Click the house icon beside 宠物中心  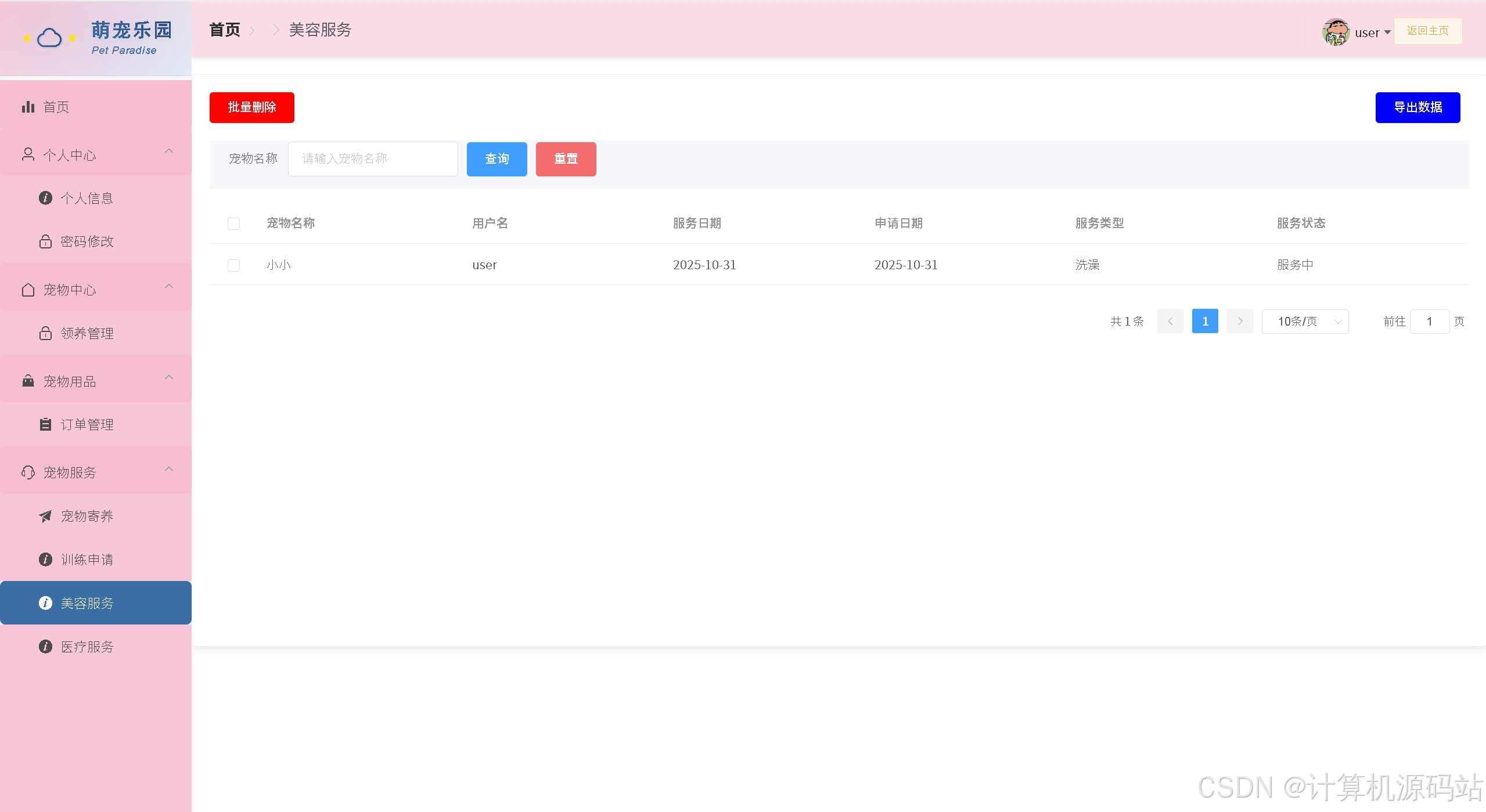click(28, 290)
